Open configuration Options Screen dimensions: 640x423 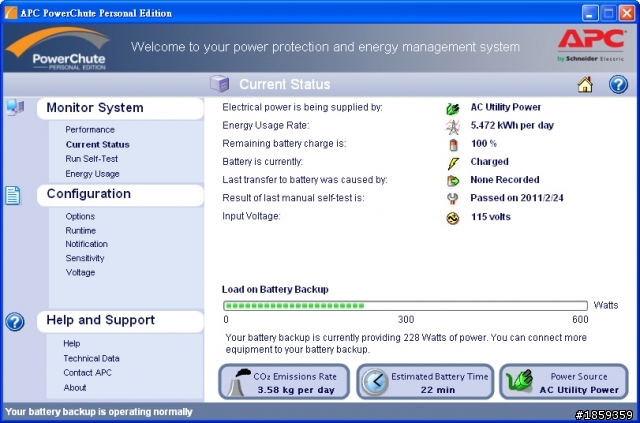80,216
